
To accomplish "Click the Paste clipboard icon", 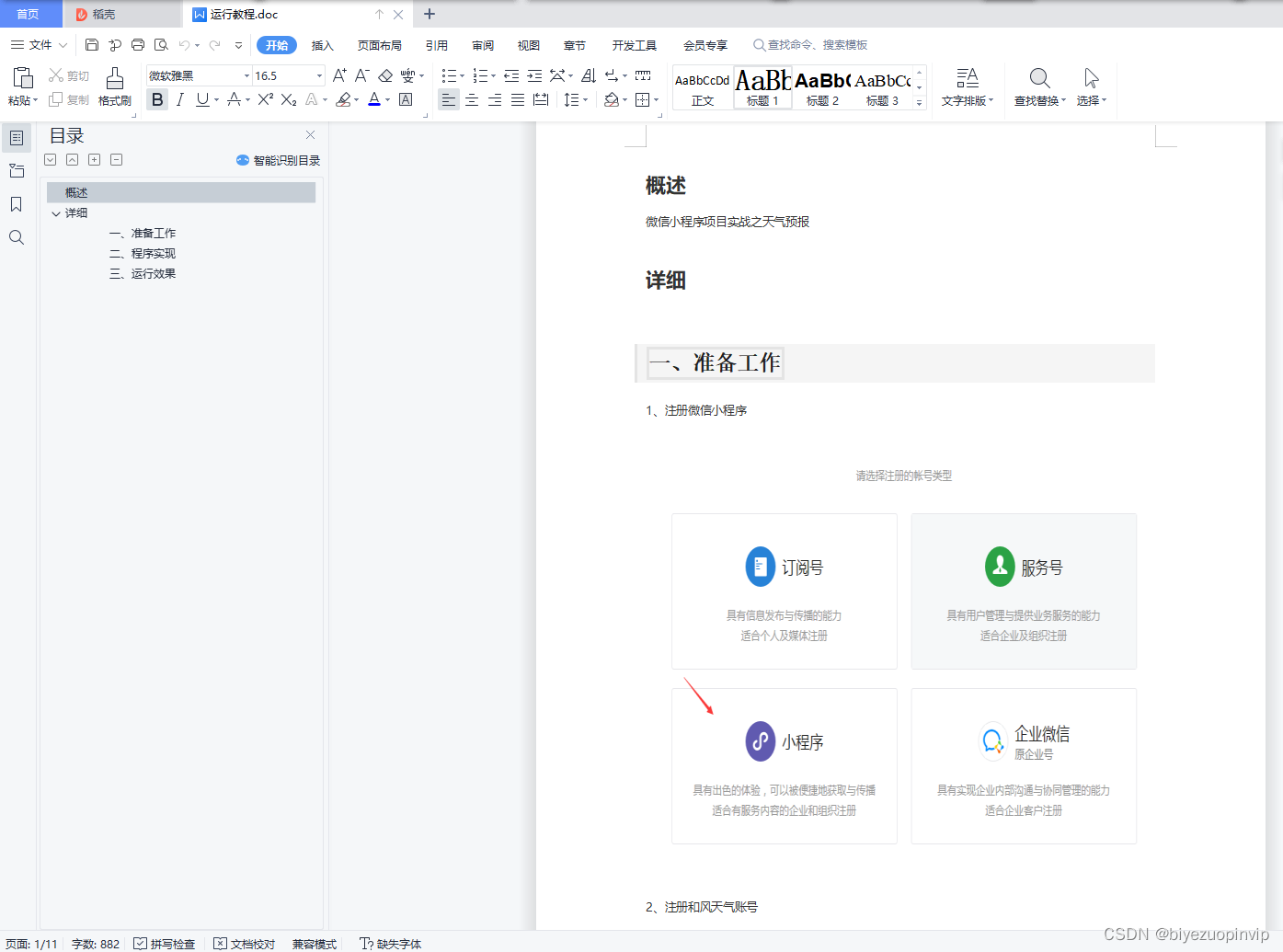I will [x=23, y=78].
